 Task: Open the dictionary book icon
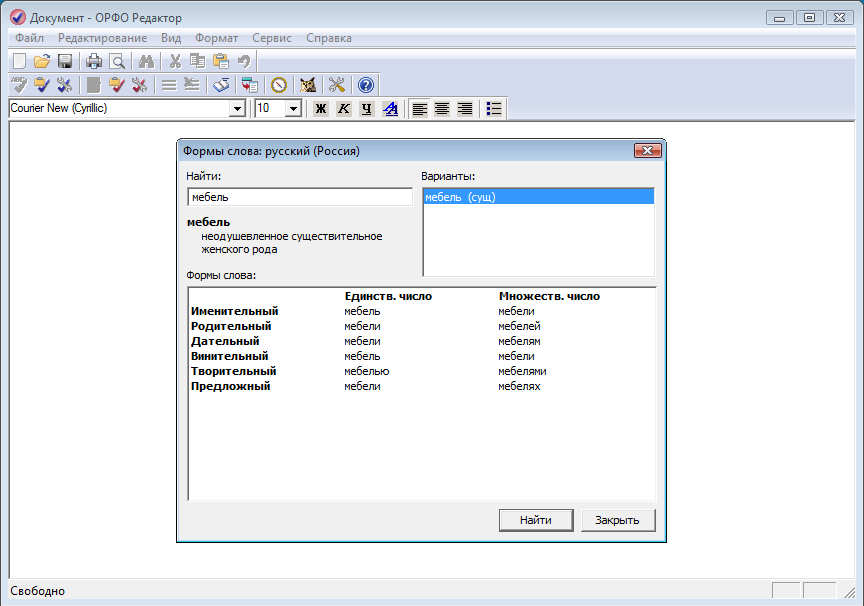point(221,85)
